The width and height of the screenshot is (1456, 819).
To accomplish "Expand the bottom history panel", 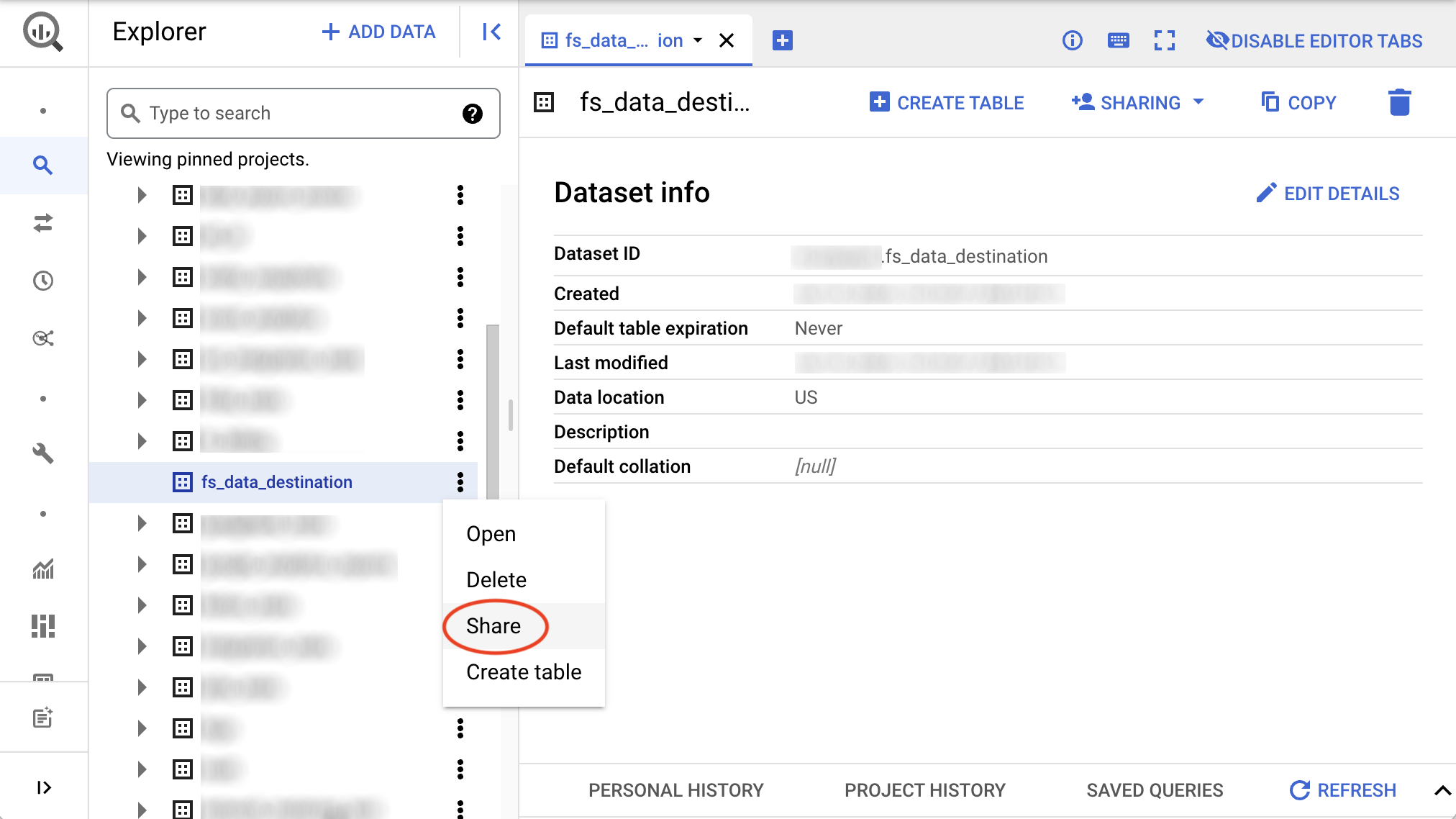I will 1442,790.
